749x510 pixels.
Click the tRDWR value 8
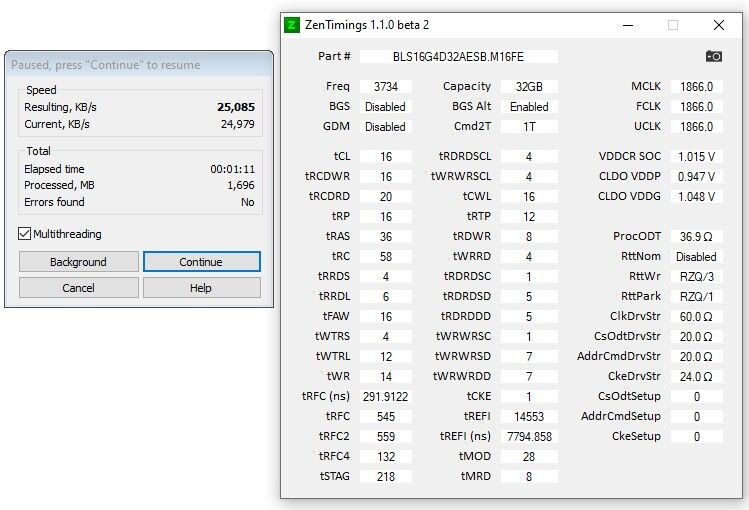point(529,236)
